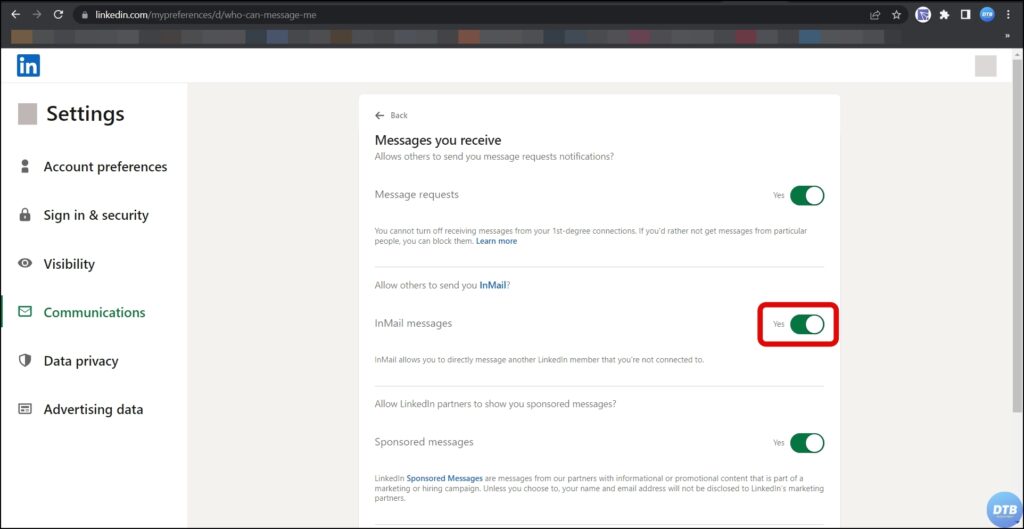
Task: Click the page vertical scrollbar
Action: click(x=1017, y=235)
